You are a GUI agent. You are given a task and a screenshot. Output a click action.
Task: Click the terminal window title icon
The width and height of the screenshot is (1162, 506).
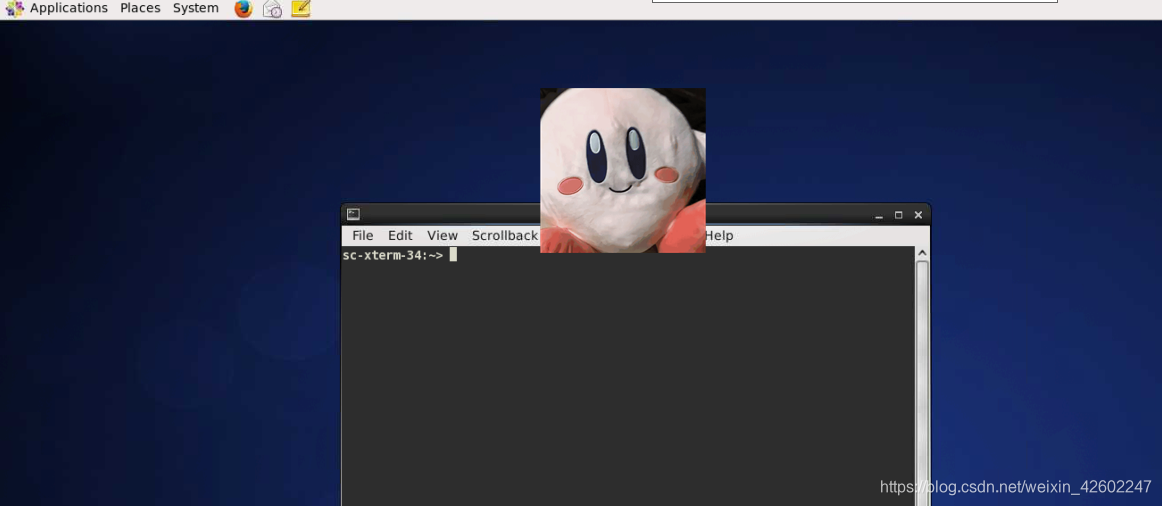click(x=353, y=215)
